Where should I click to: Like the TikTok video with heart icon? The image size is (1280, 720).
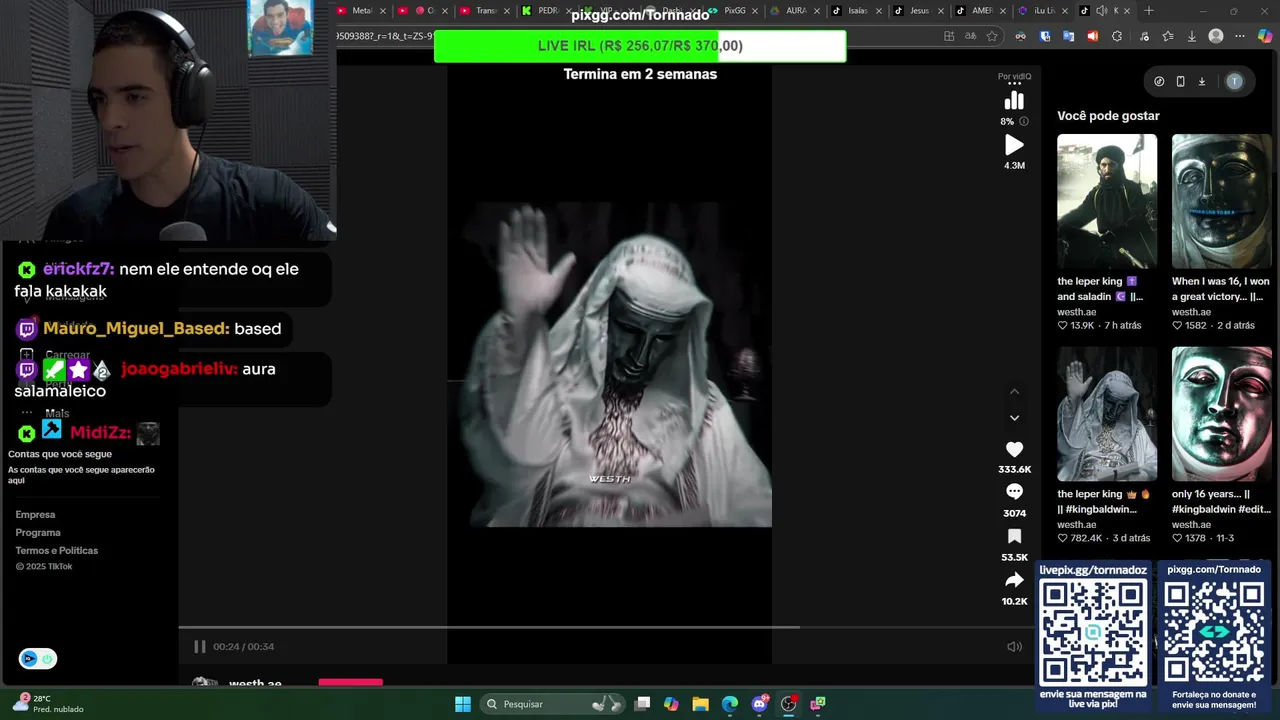[x=1014, y=450]
